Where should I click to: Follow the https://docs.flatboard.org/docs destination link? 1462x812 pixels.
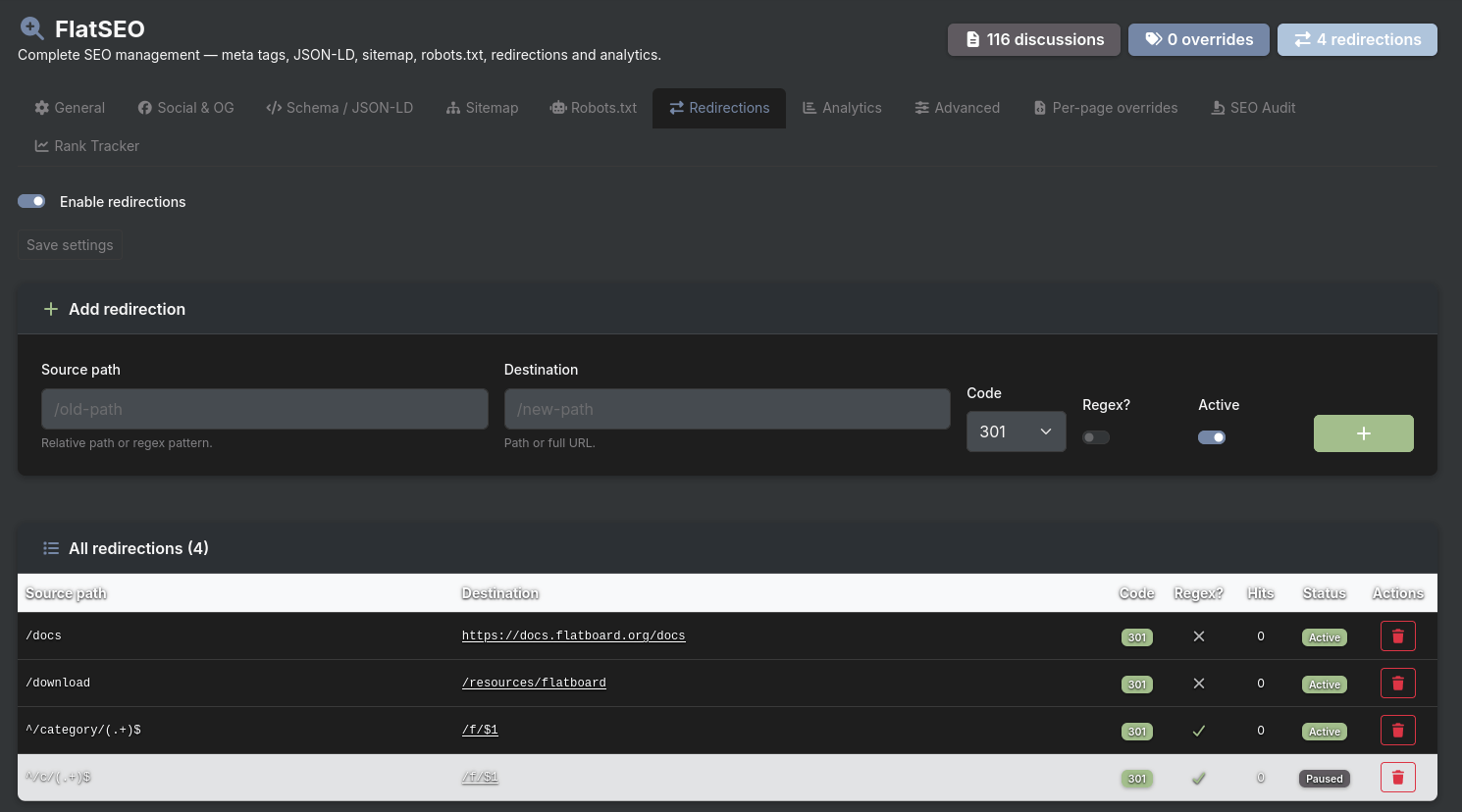coord(573,635)
